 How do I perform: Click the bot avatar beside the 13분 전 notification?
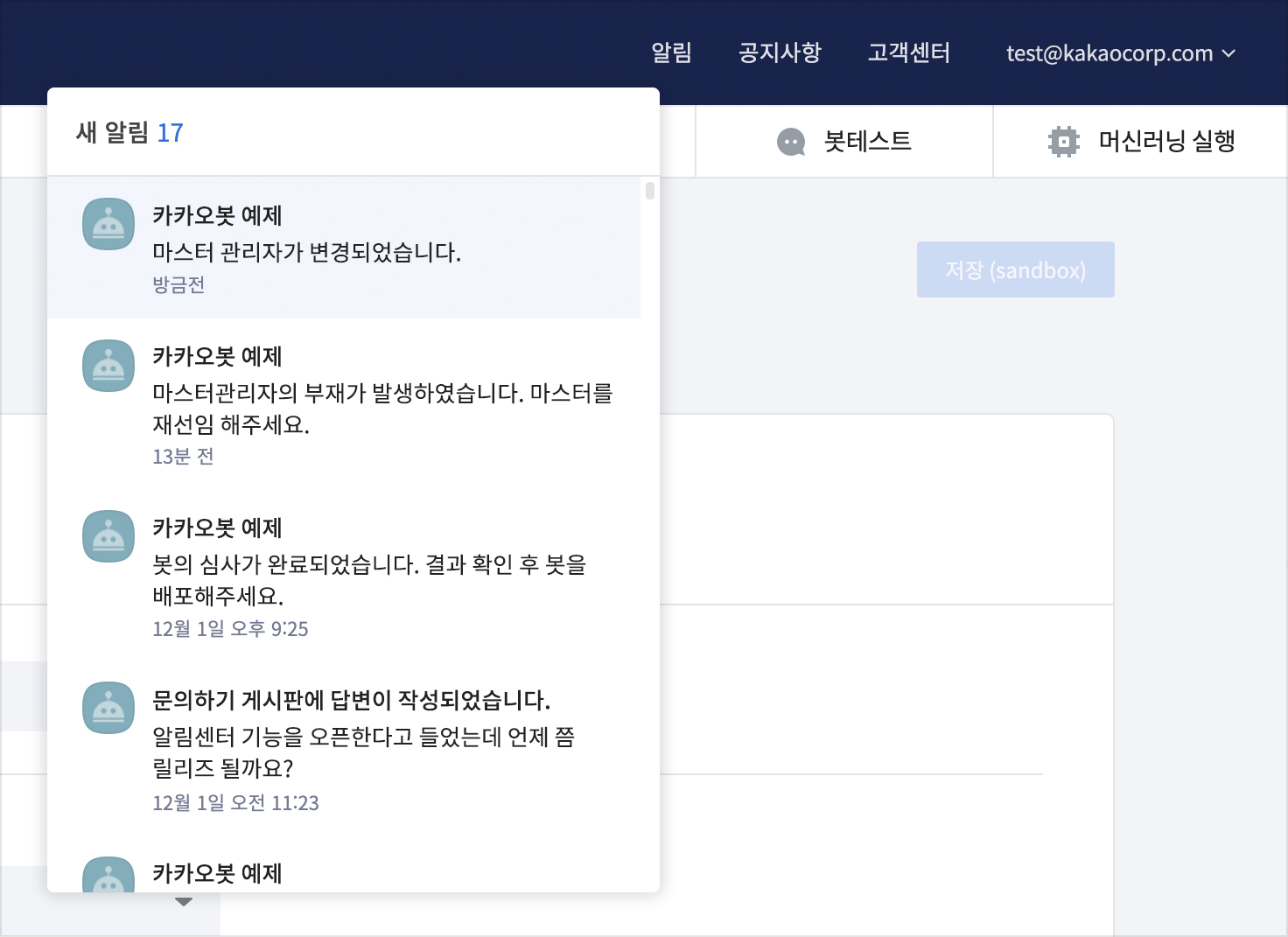108,366
